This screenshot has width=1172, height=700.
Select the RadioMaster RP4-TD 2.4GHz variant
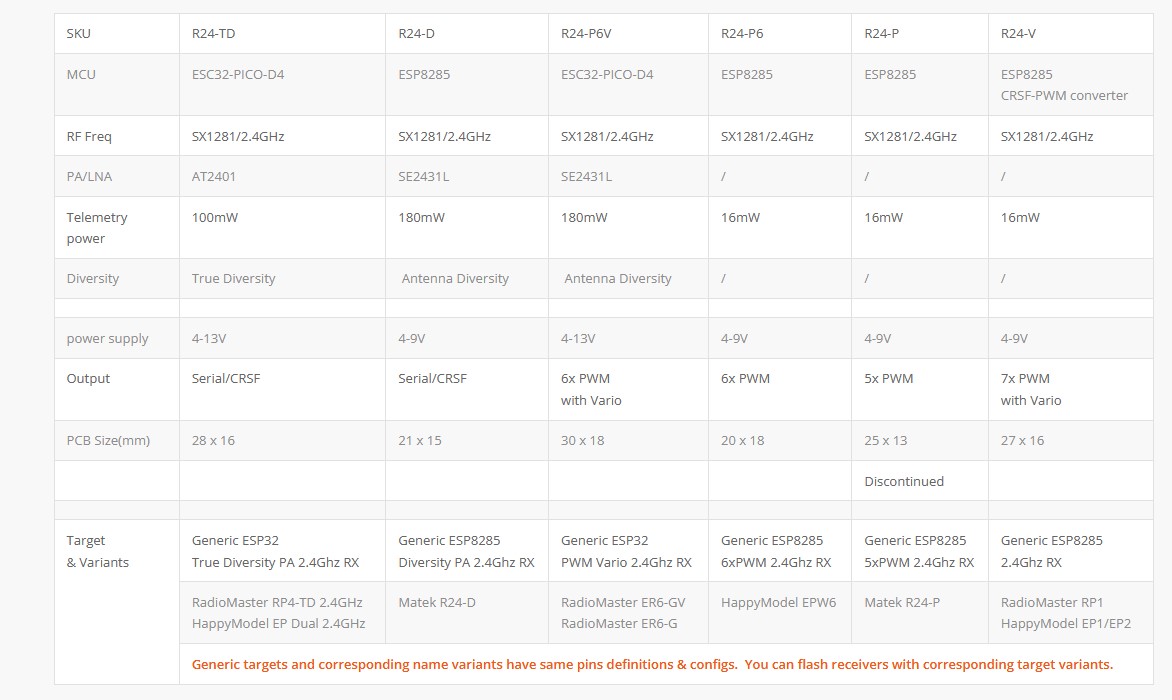[x=277, y=603]
